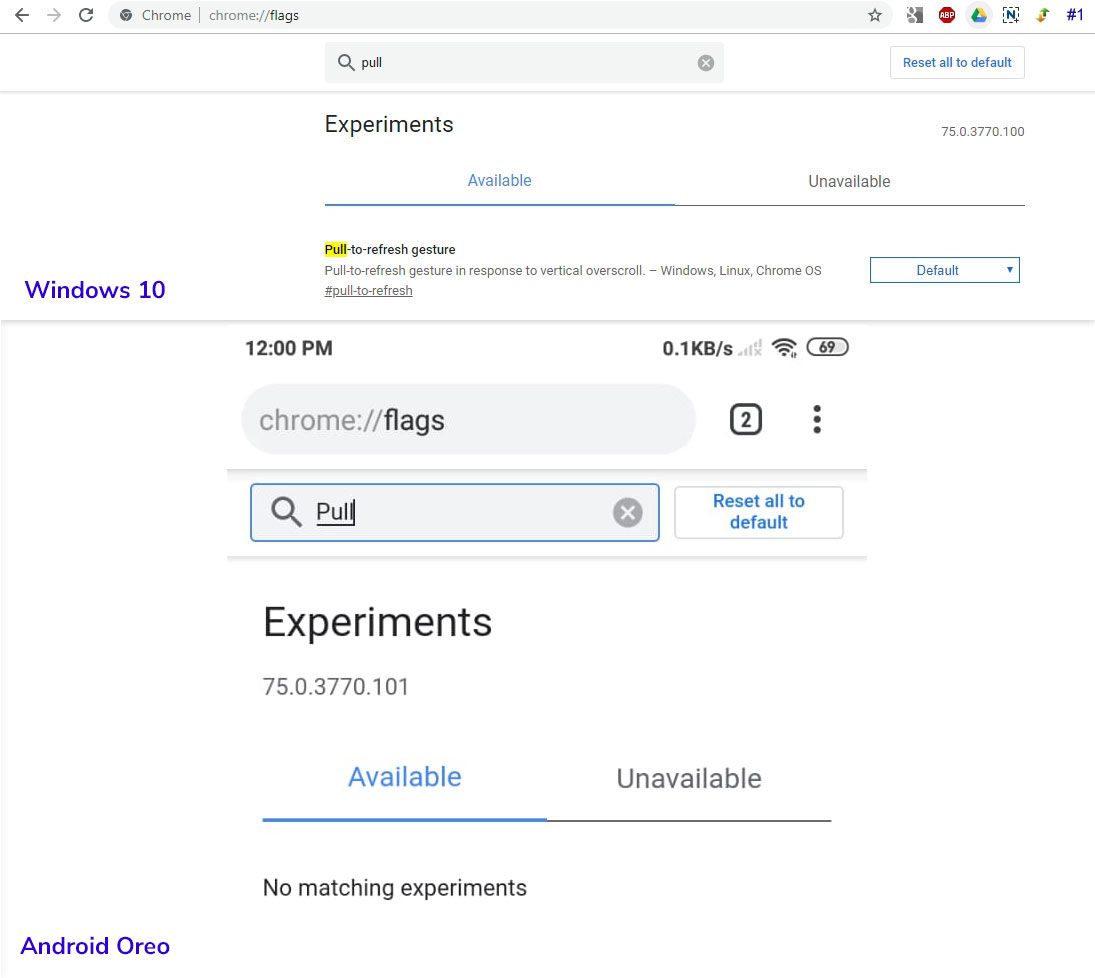Click the Android Wi-Fi status indicator
Screen dimensions: 1095x978
785,347
